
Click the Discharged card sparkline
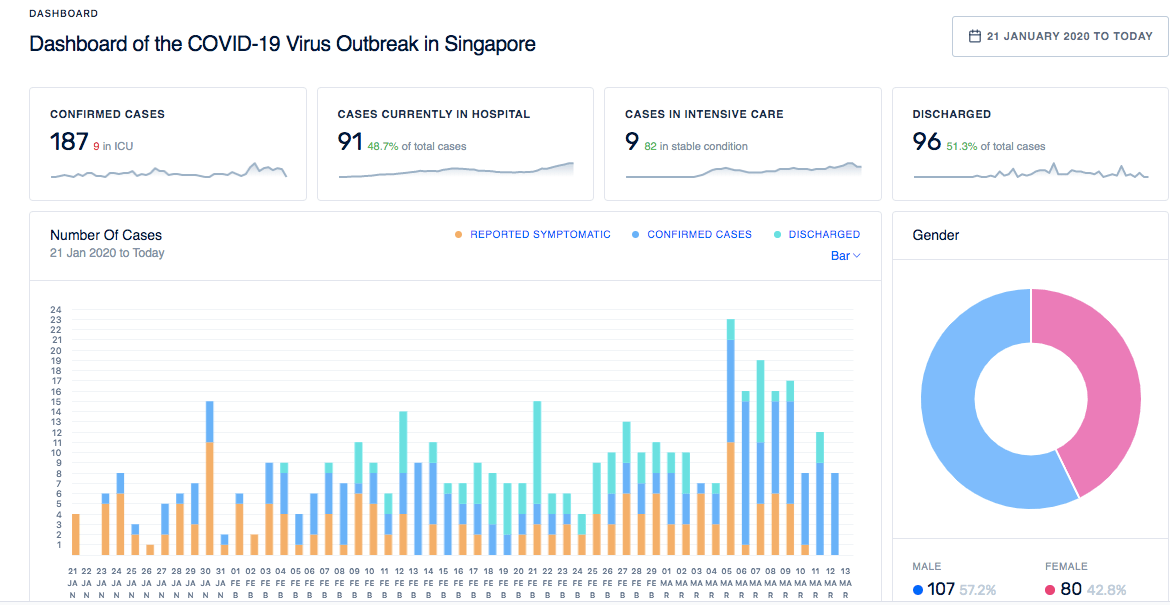pos(1030,173)
